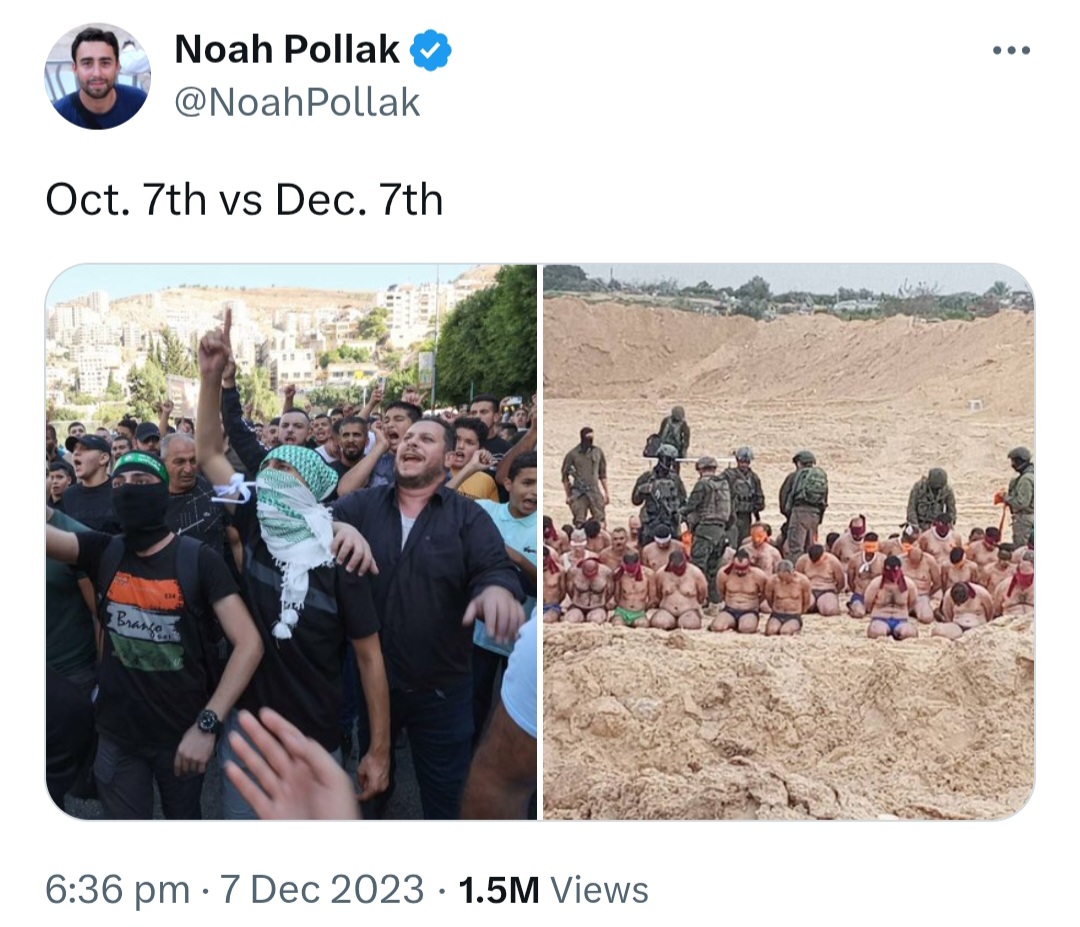Click the bold 1.5M number

coord(499,890)
